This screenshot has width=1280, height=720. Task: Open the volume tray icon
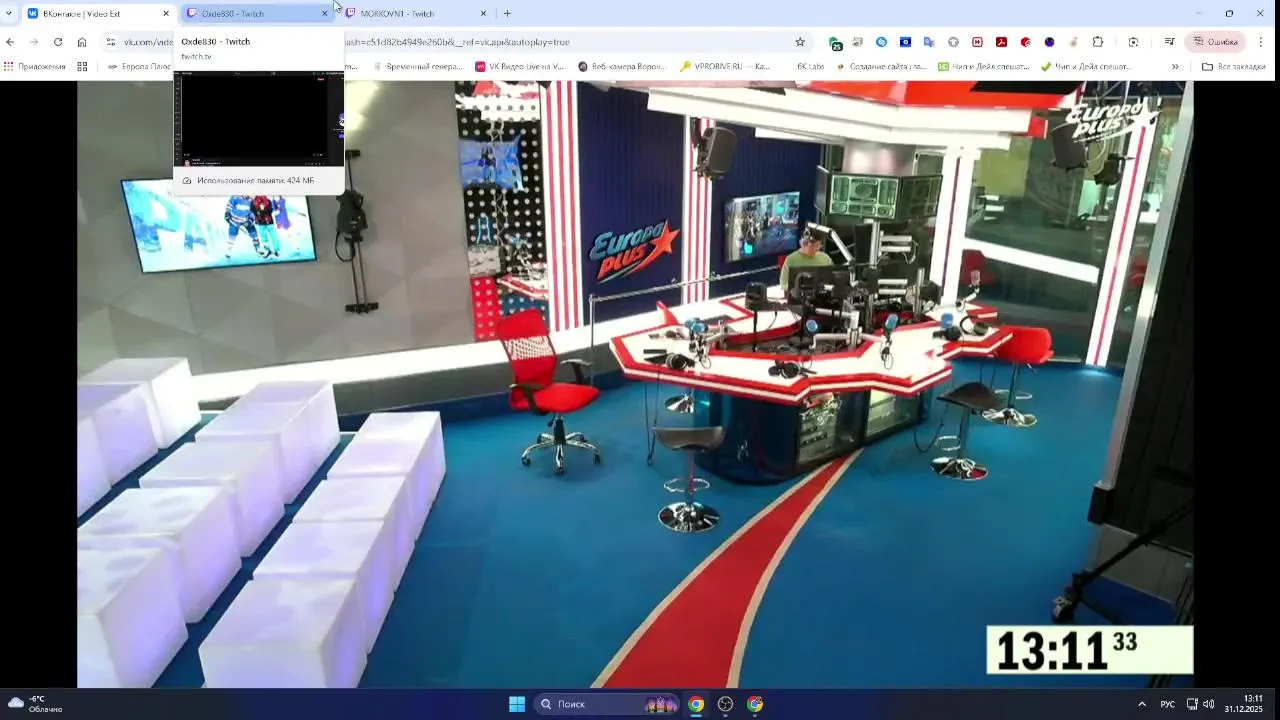[1208, 704]
